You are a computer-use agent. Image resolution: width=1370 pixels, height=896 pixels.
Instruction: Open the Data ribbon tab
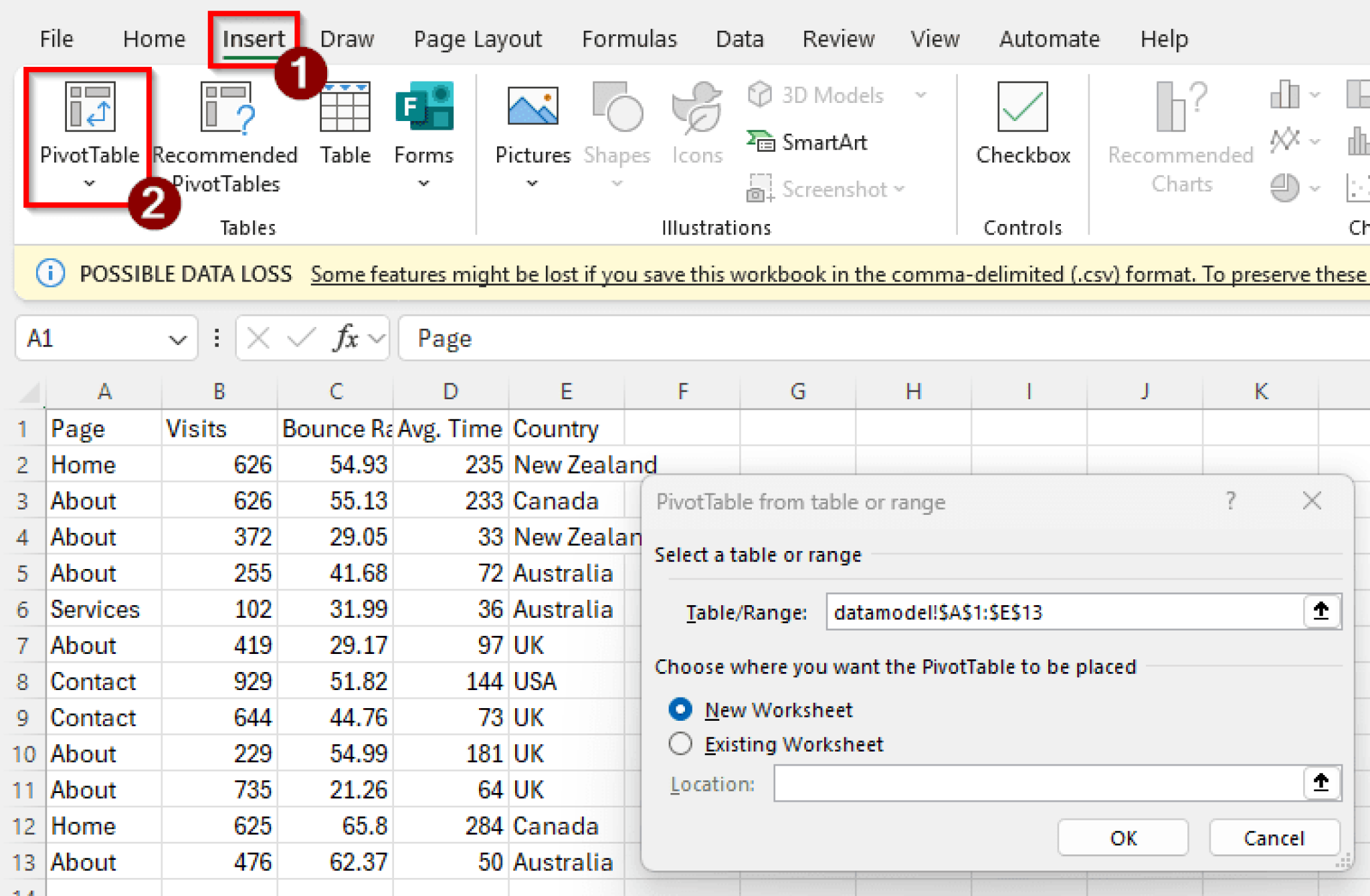739,39
